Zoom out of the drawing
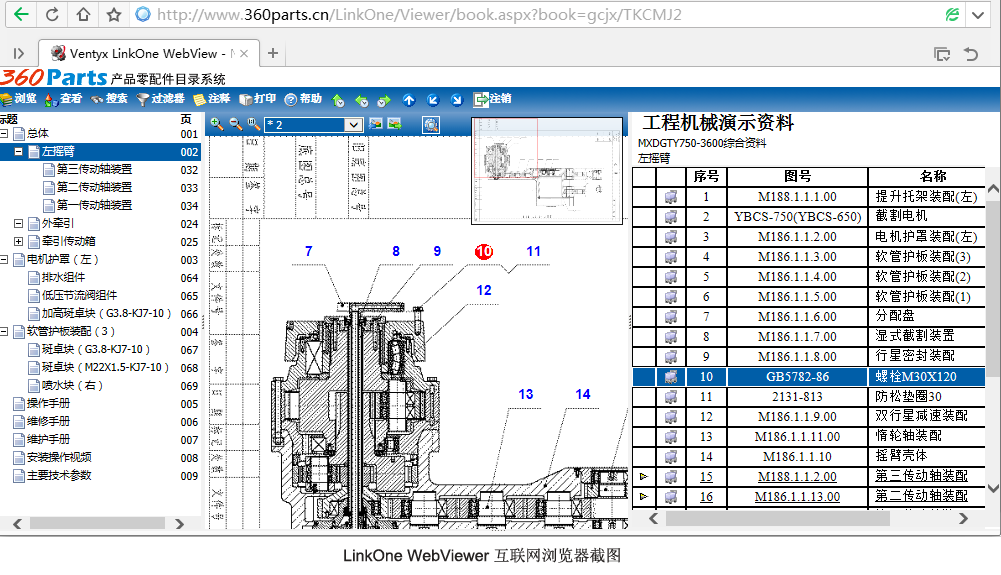1001x575 pixels. coord(236,124)
